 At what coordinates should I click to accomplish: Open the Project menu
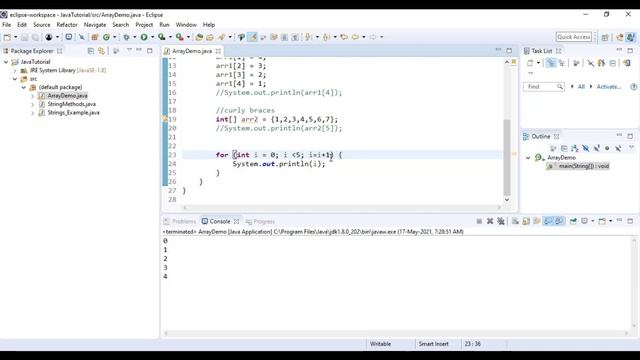(x=144, y=25)
